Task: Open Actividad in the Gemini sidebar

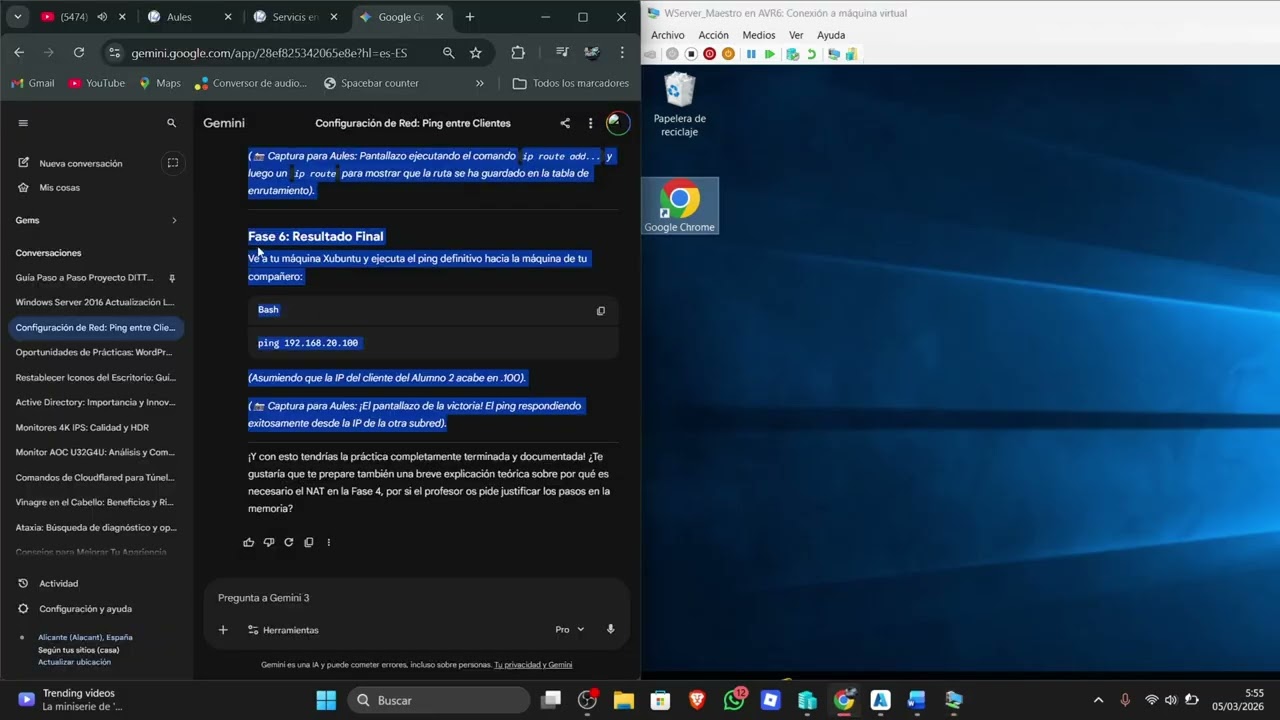Action: point(58,583)
